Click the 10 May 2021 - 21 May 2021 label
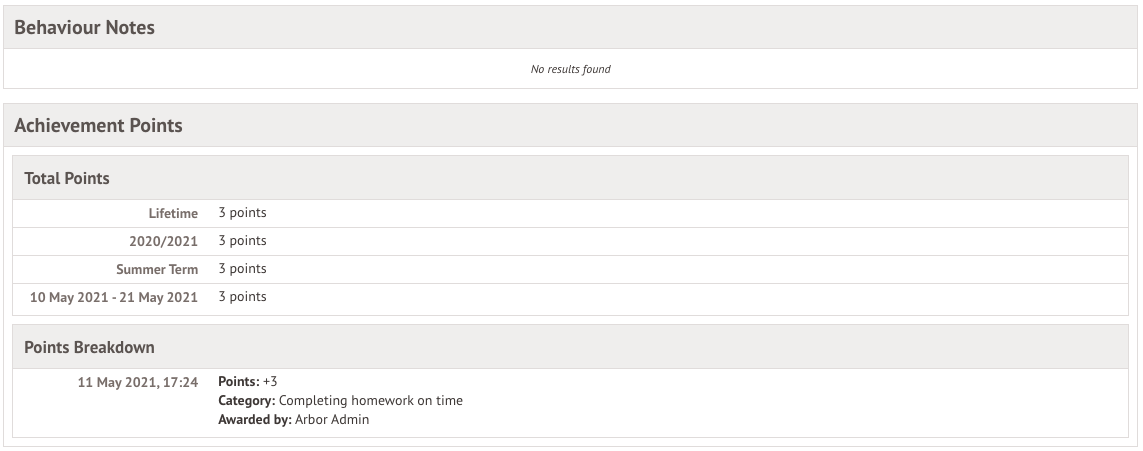 pos(114,297)
